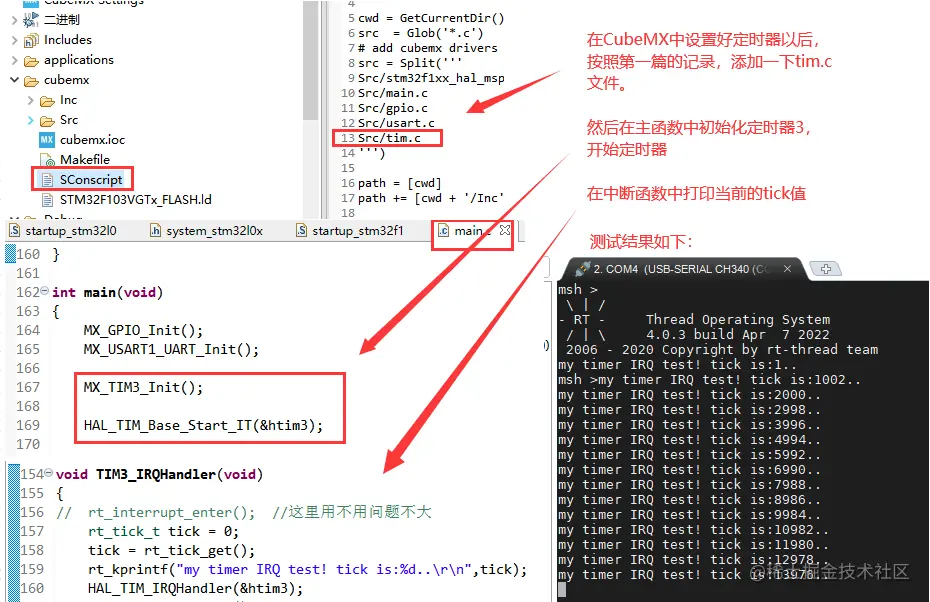The width and height of the screenshot is (930, 602).
Task: Select the SConscript file
Action: pos(91,180)
